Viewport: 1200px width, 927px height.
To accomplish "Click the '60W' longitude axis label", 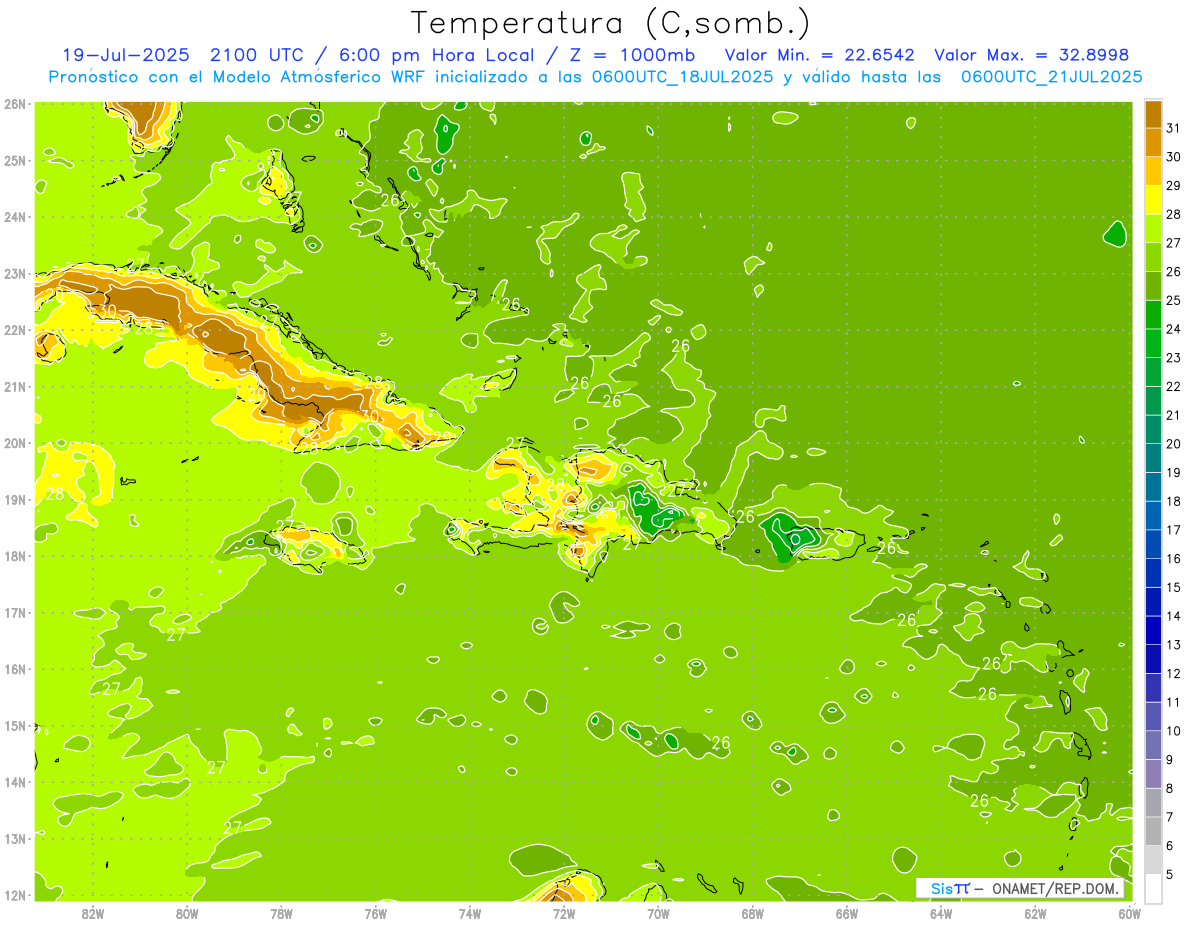I will coord(1130,913).
